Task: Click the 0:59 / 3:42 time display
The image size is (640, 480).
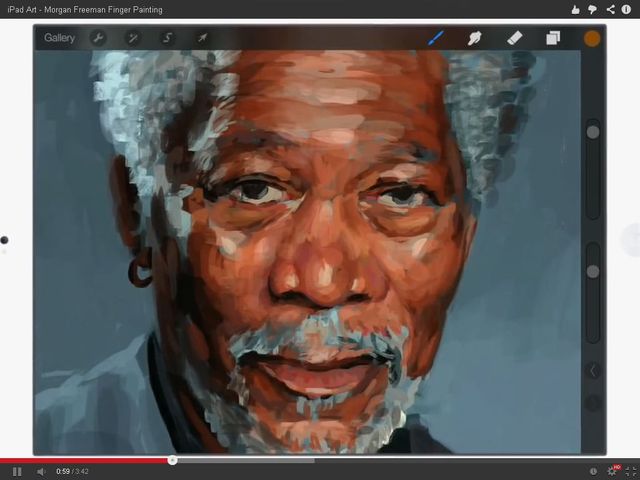Action: click(x=72, y=471)
